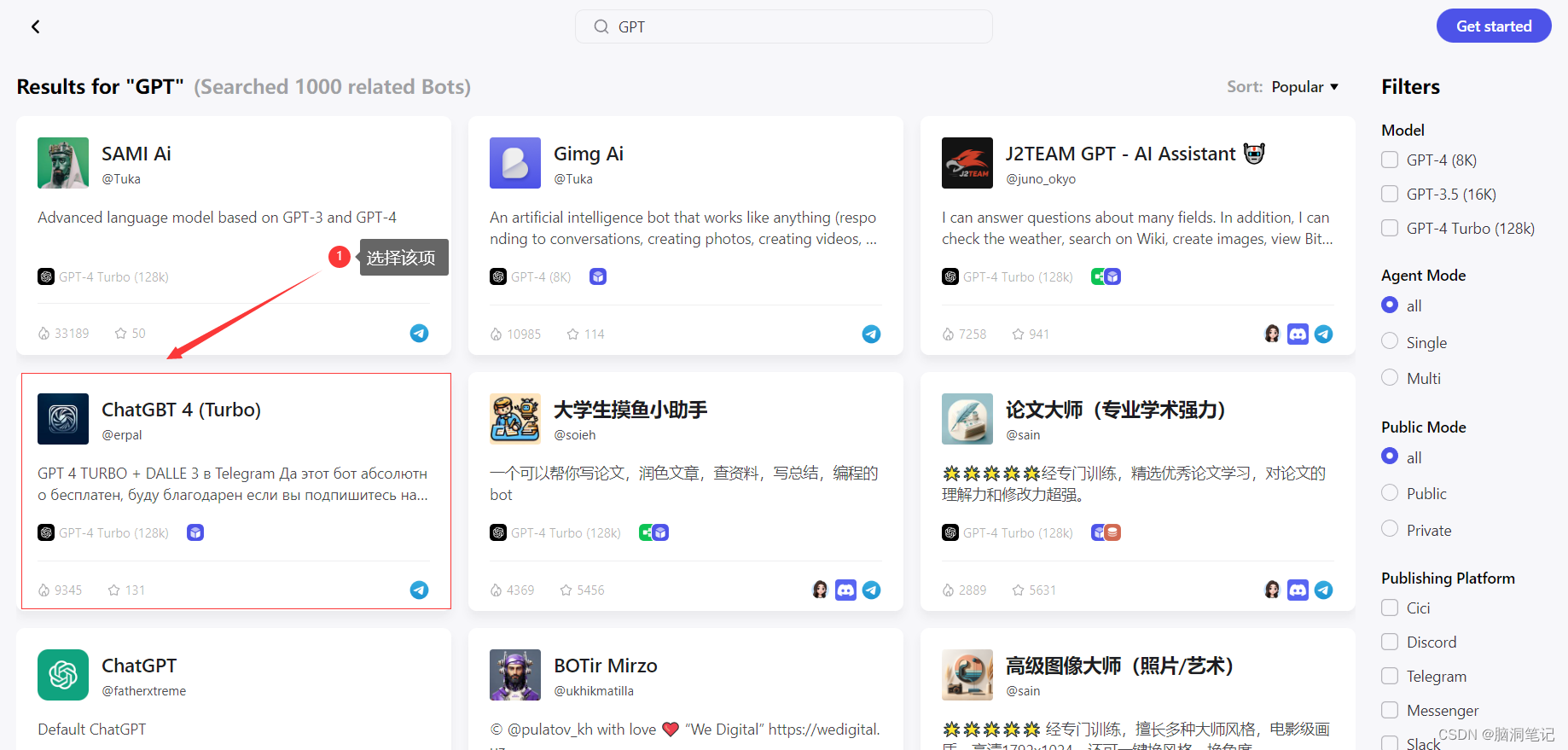1568x750 pixels.
Task: Click Telegram icon on 大学生摸鱼小助手 card
Action: 871,590
